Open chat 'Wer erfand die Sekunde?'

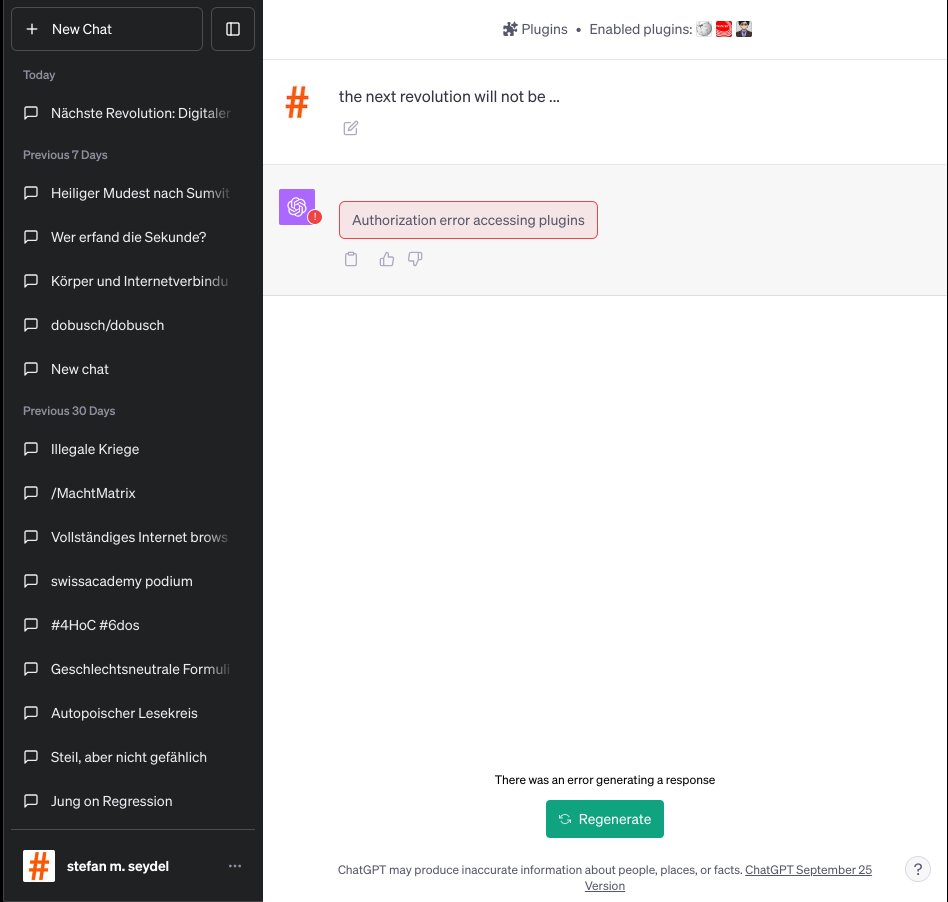pyautogui.click(x=133, y=237)
